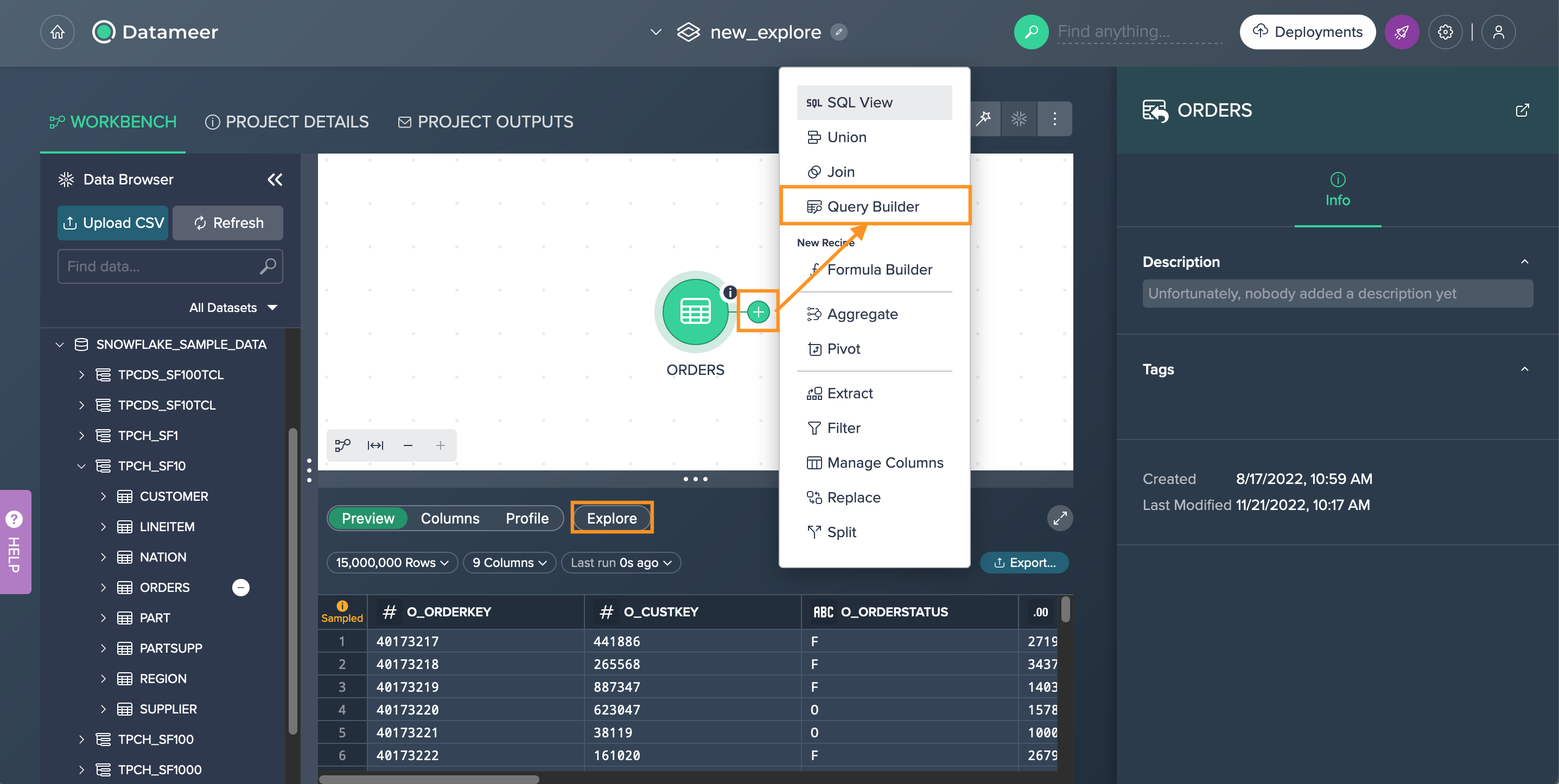Choose Extract from the menu

click(875, 393)
